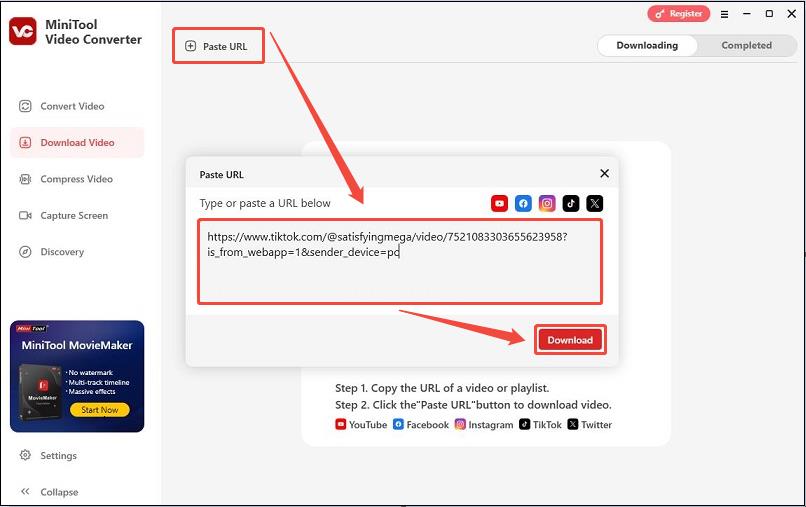Click the Collapse double-chevron icon

pyautogui.click(x=25, y=491)
